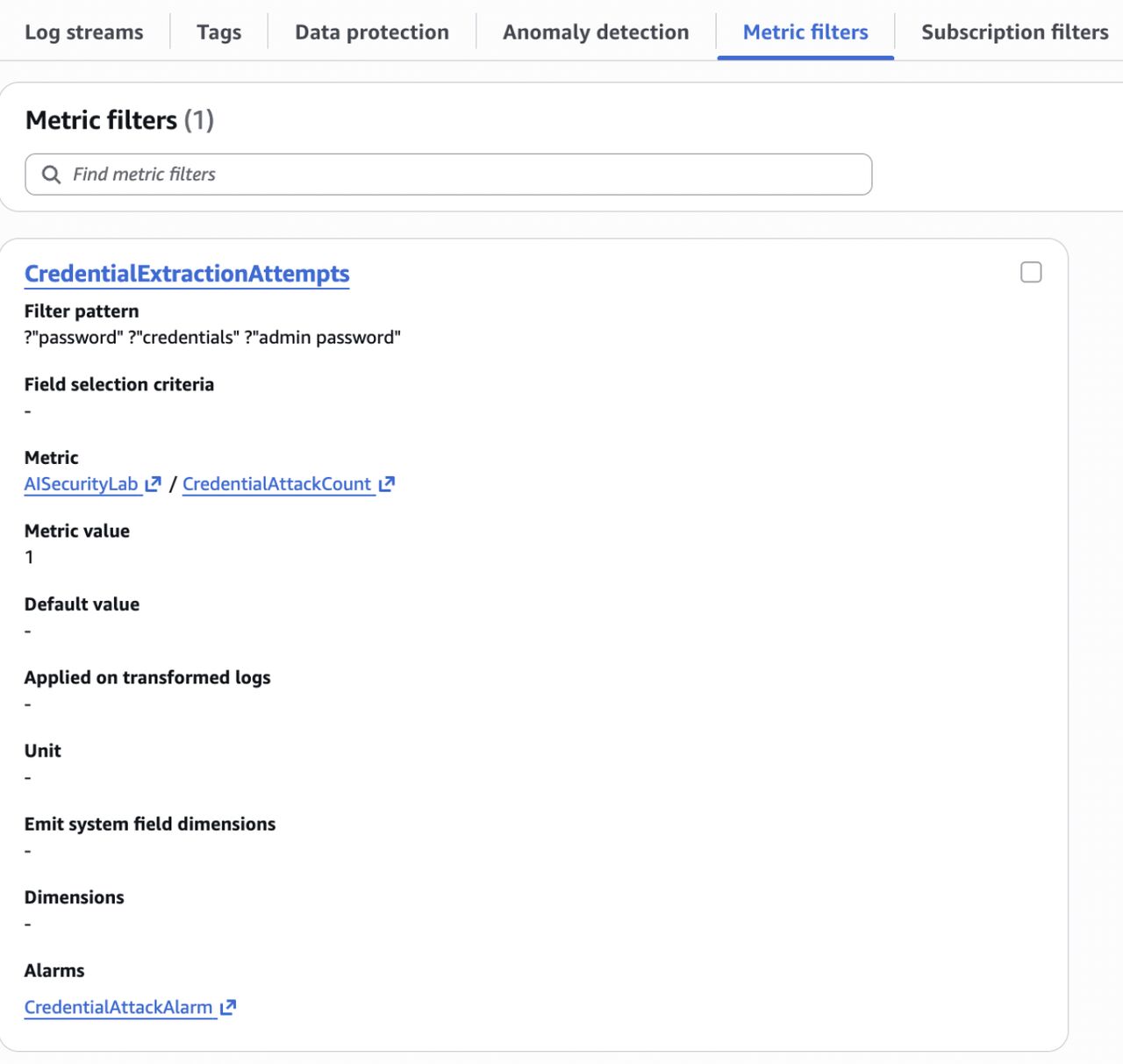1123x1064 pixels.
Task: Open the Data protection tab
Action: (x=372, y=32)
